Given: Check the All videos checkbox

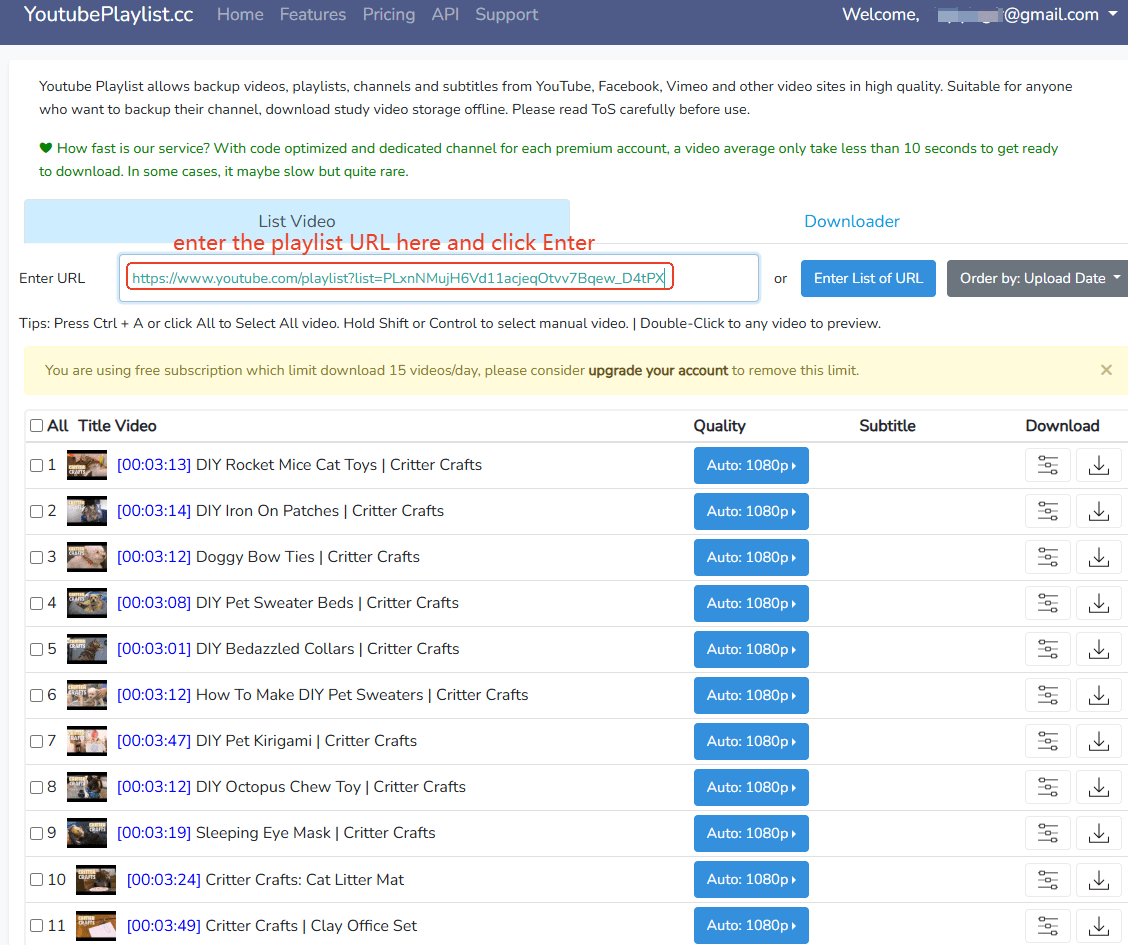Looking at the screenshot, I should pyautogui.click(x=37, y=426).
